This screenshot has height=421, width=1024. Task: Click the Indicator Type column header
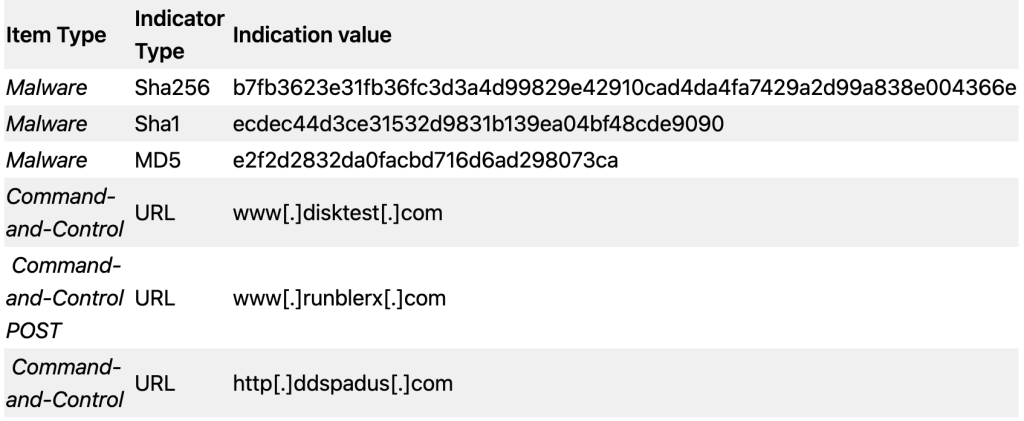pyautogui.click(x=179, y=35)
